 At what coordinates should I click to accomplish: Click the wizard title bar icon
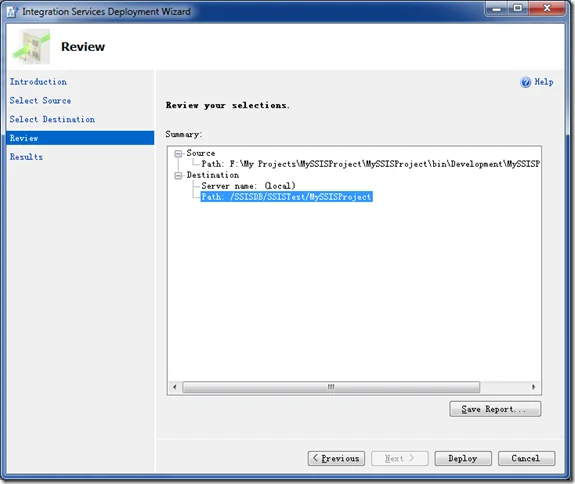tap(12, 11)
